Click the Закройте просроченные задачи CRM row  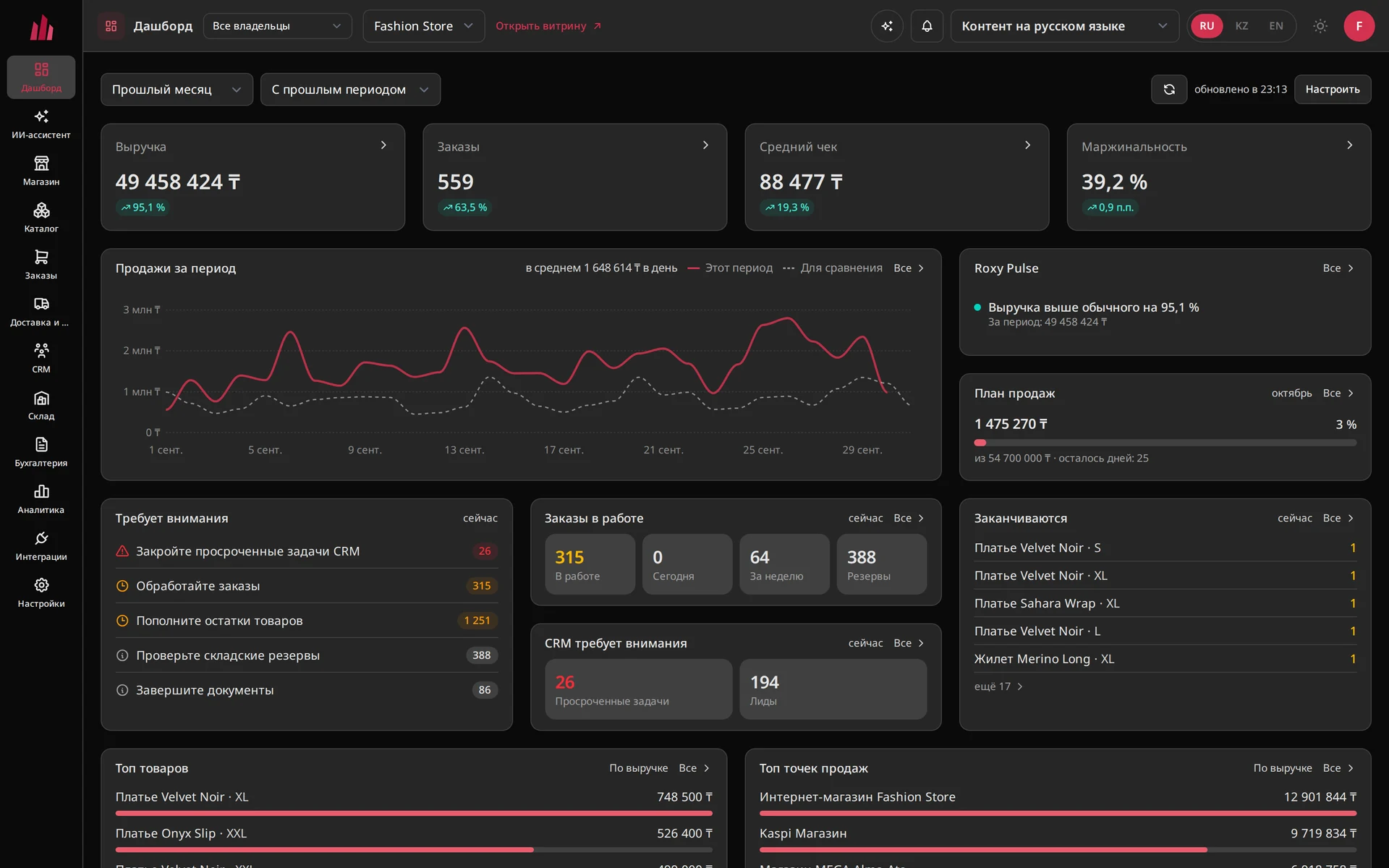tap(307, 551)
